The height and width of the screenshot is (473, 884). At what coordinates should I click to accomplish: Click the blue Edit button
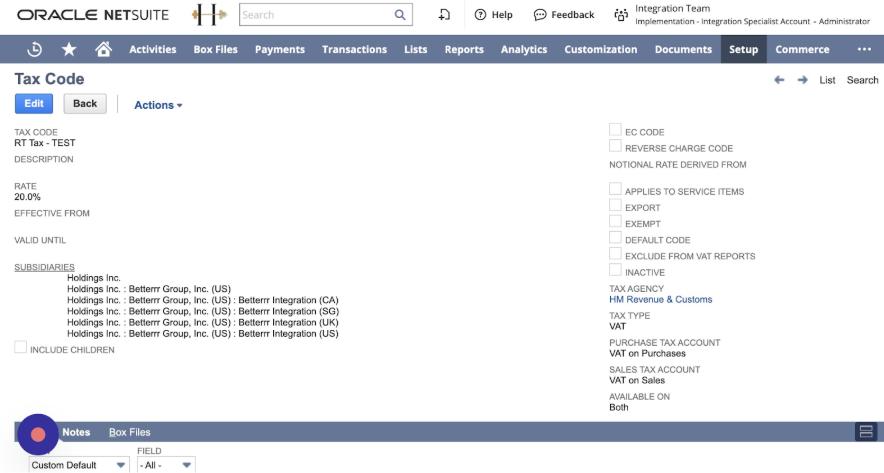(34, 104)
